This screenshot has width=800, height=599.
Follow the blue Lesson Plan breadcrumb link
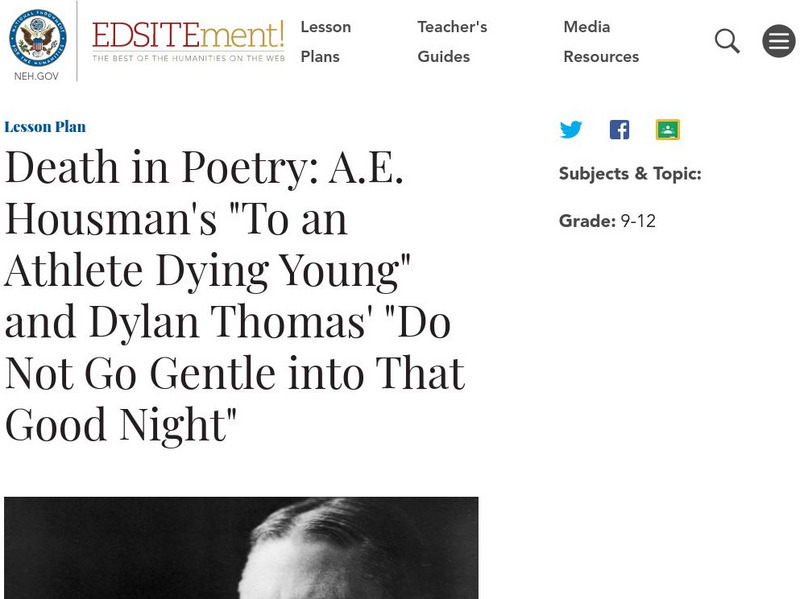45,127
